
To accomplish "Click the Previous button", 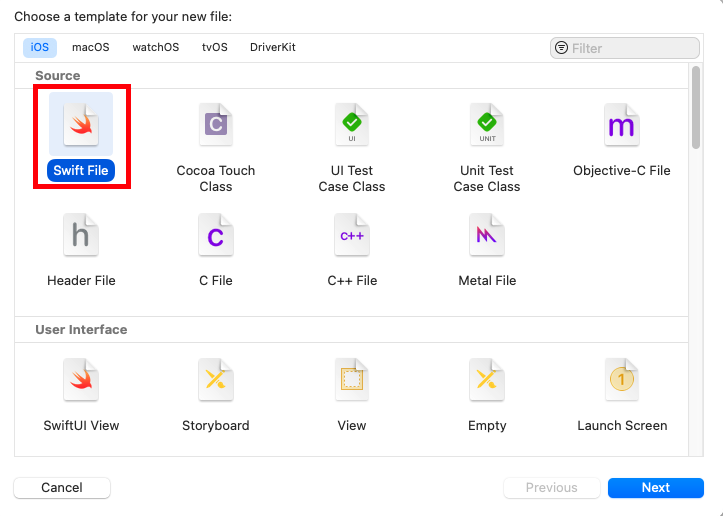I will (551, 488).
